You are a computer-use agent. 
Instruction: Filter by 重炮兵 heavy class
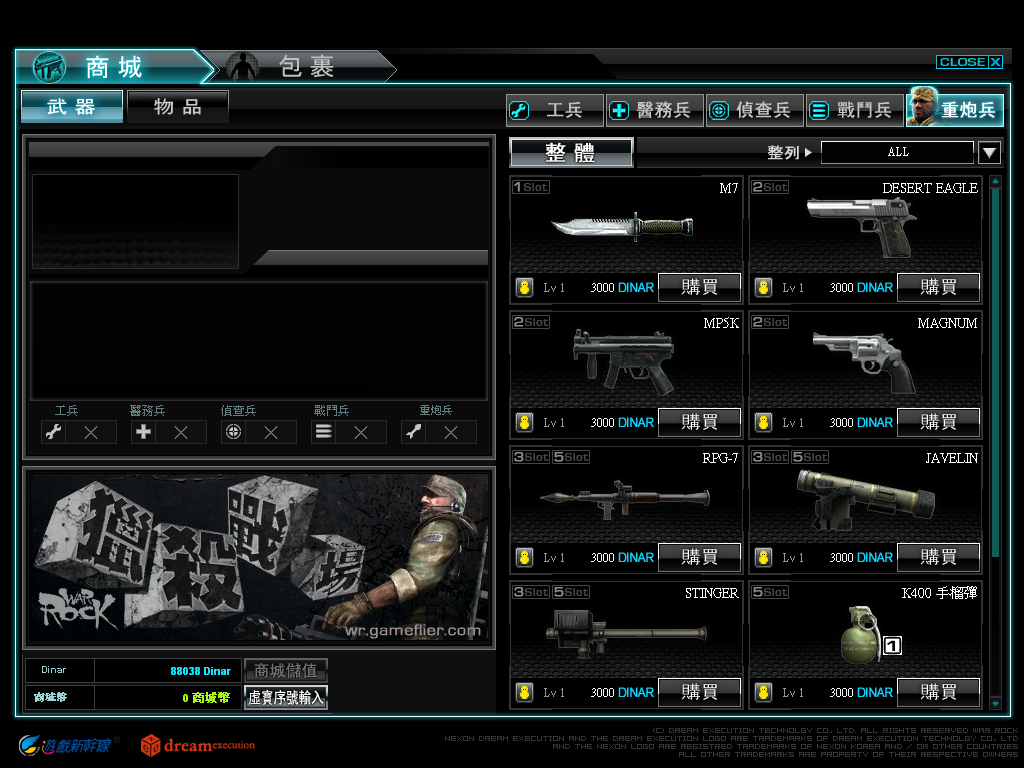[x=954, y=108]
